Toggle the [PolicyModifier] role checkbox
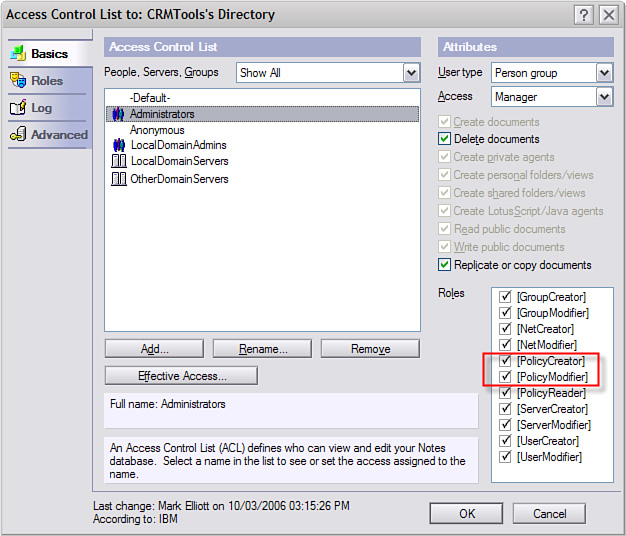626x536 pixels. 505,377
